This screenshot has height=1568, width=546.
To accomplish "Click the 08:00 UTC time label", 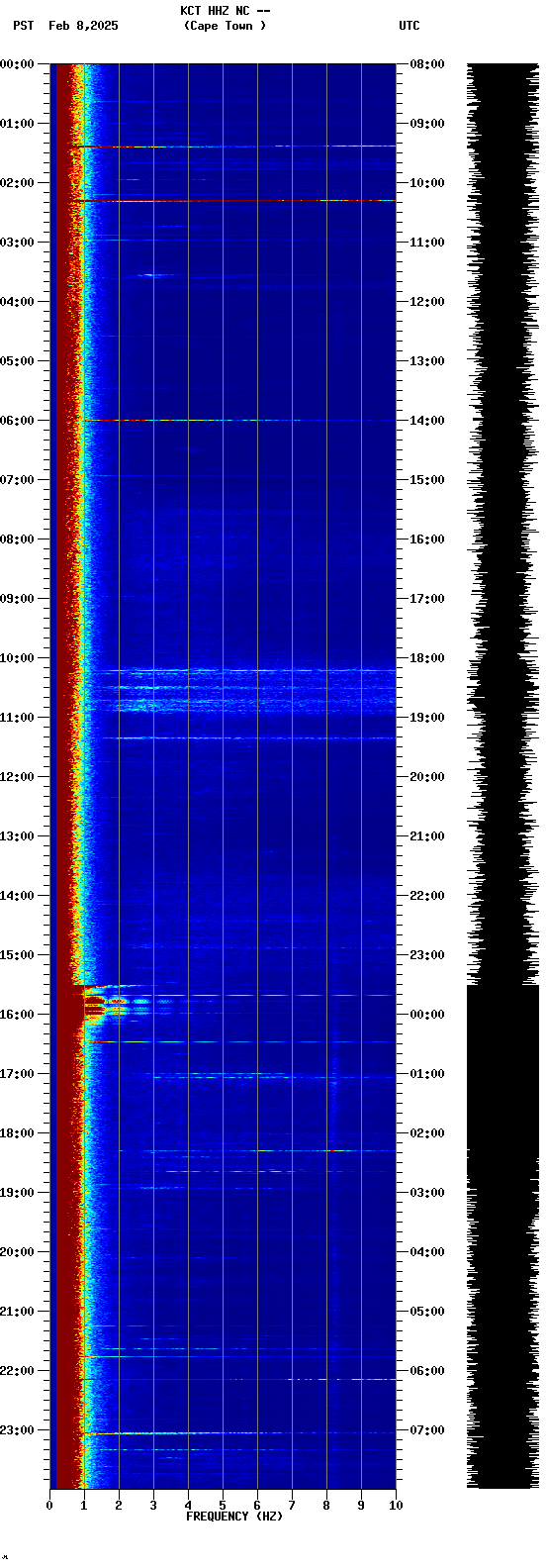I will click(427, 64).
